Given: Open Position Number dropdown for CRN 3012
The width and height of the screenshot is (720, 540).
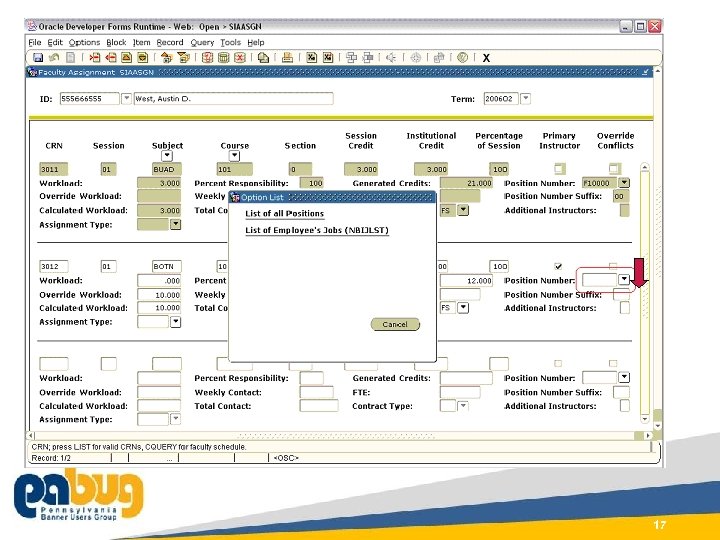Looking at the screenshot, I should coord(624,279).
